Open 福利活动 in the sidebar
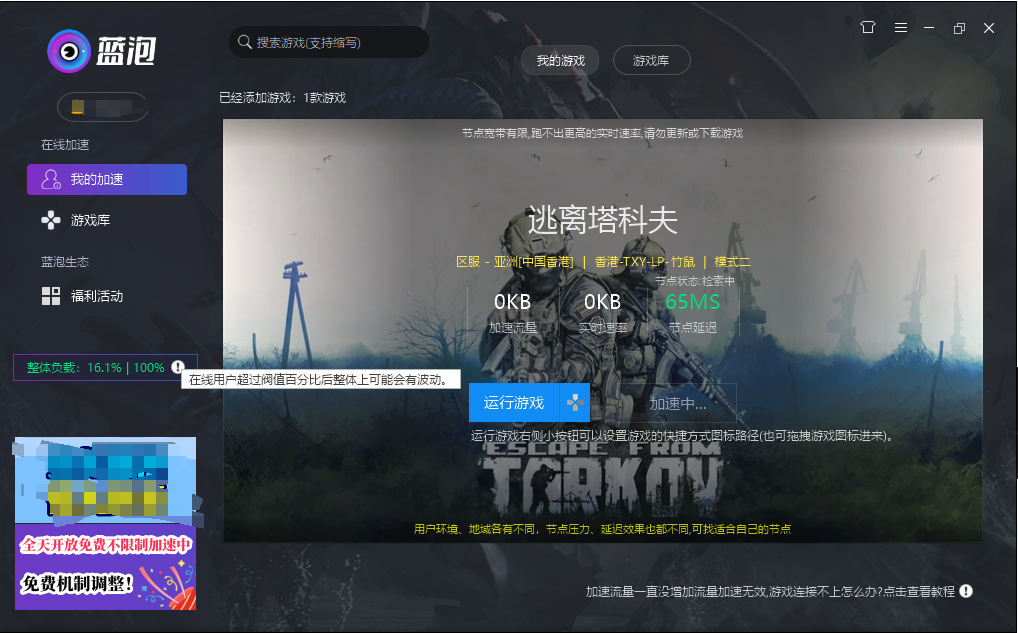 pos(97,296)
